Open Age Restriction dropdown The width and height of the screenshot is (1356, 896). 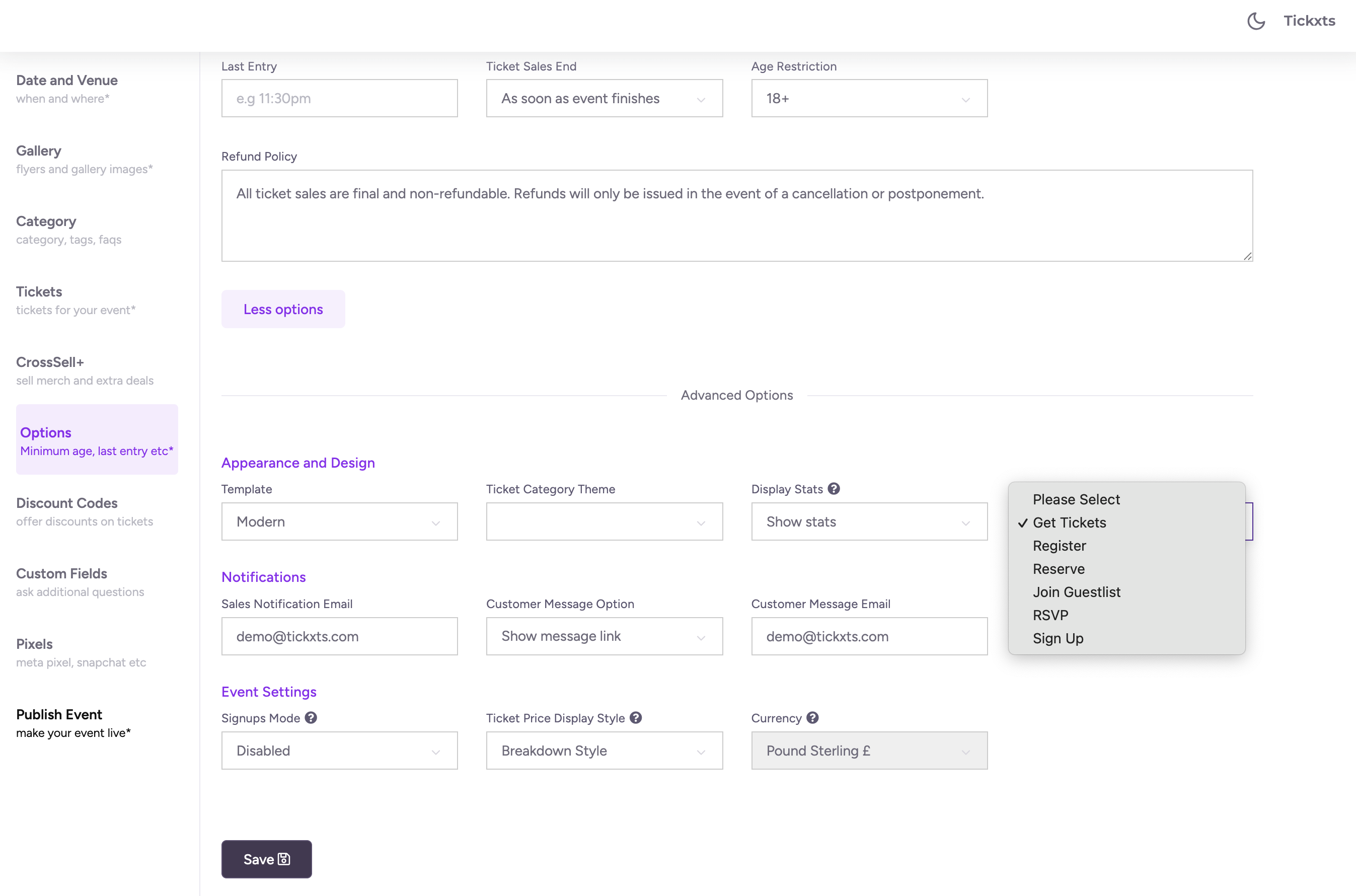tap(869, 98)
